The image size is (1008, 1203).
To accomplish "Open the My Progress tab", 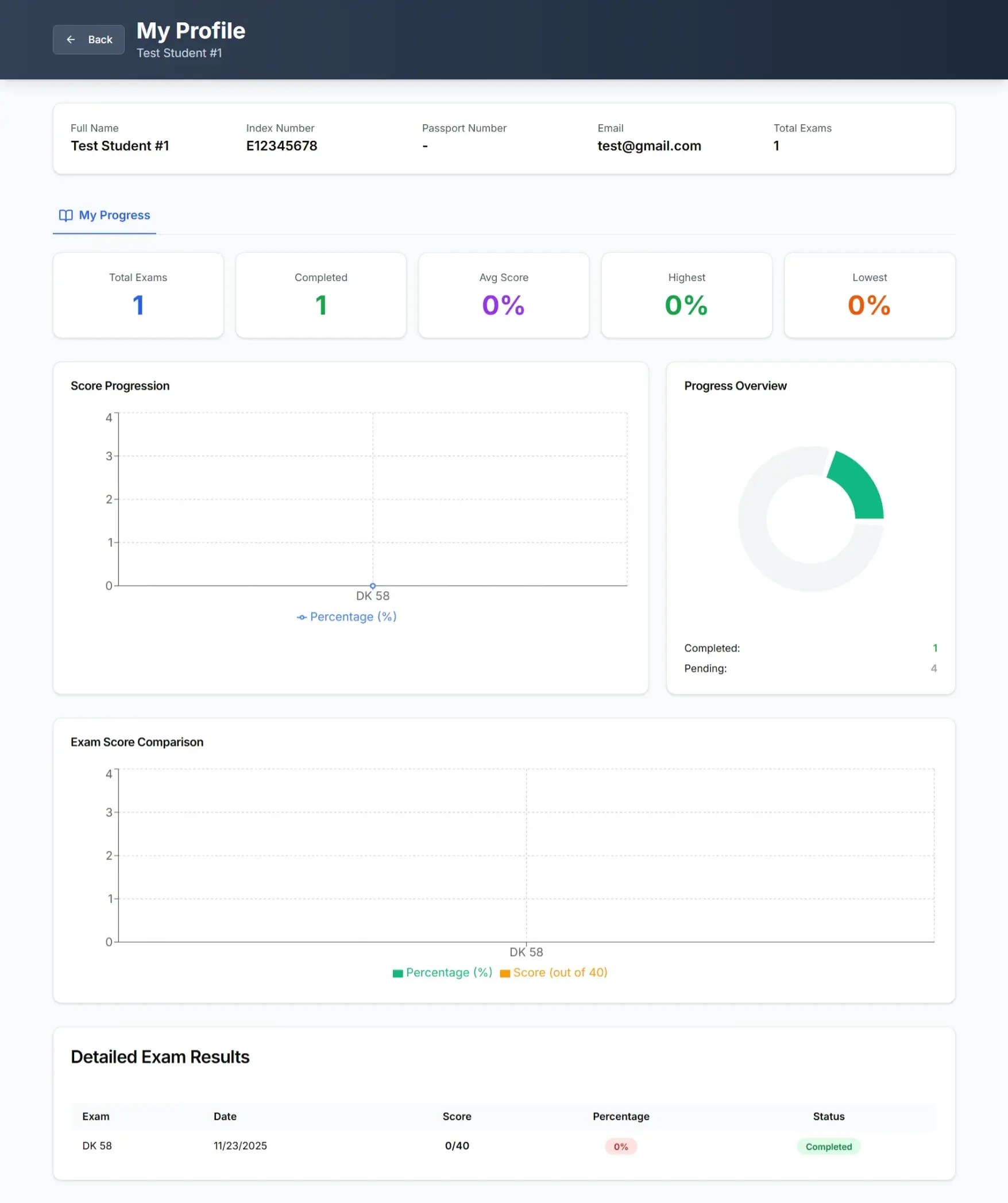I will pos(105,215).
